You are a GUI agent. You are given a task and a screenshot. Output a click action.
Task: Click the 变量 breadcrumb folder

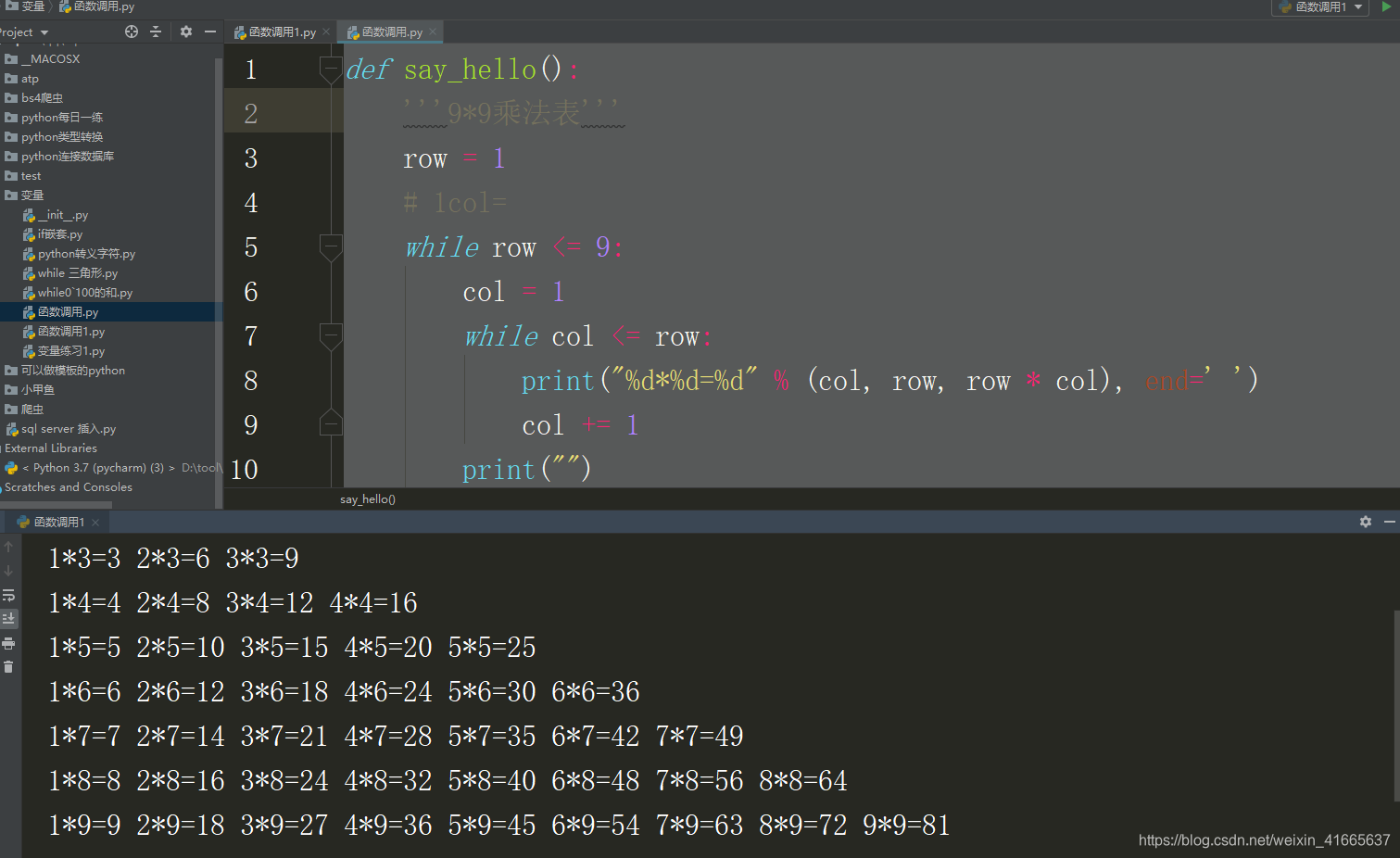click(x=26, y=6)
